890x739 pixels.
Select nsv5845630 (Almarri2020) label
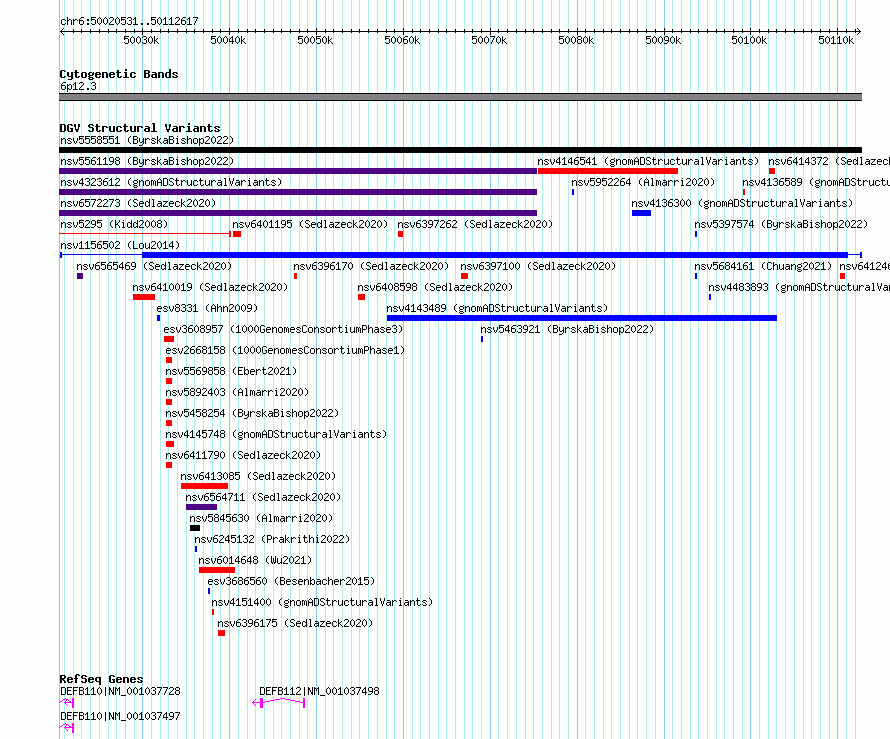(x=261, y=518)
